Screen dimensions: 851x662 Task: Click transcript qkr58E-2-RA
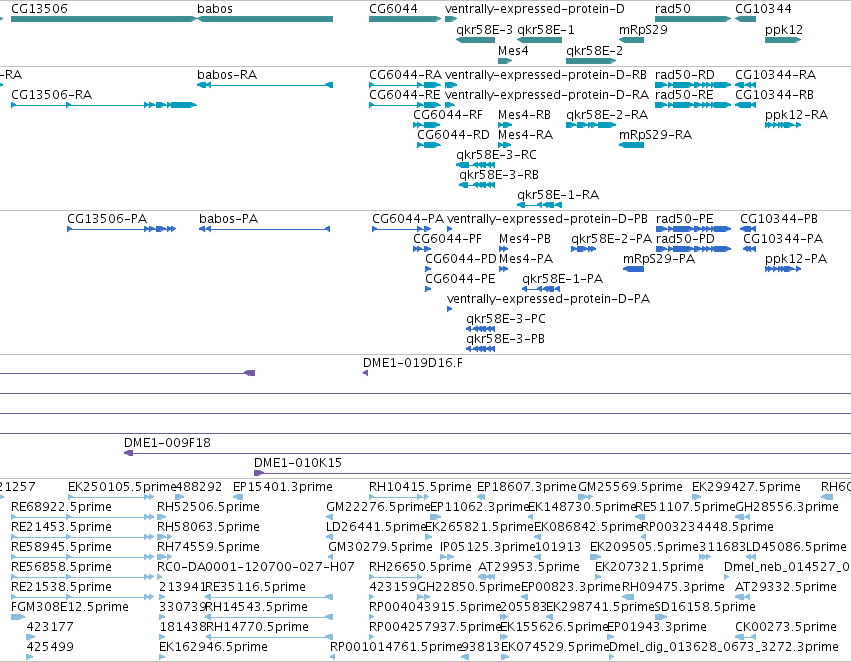coord(590,125)
